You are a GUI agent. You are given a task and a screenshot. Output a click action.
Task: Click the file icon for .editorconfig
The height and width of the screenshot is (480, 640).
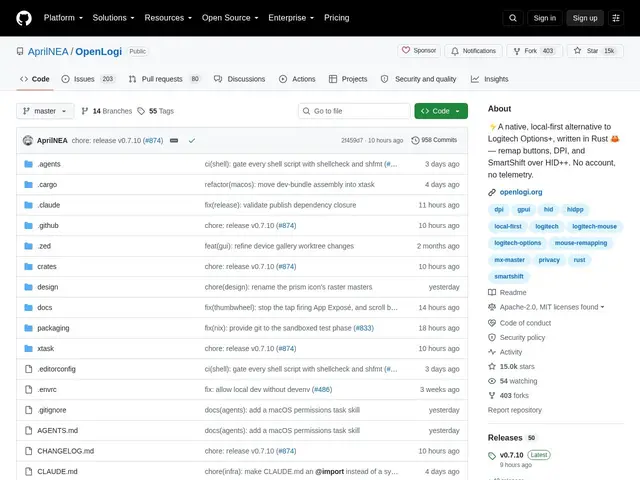[x=28, y=369]
